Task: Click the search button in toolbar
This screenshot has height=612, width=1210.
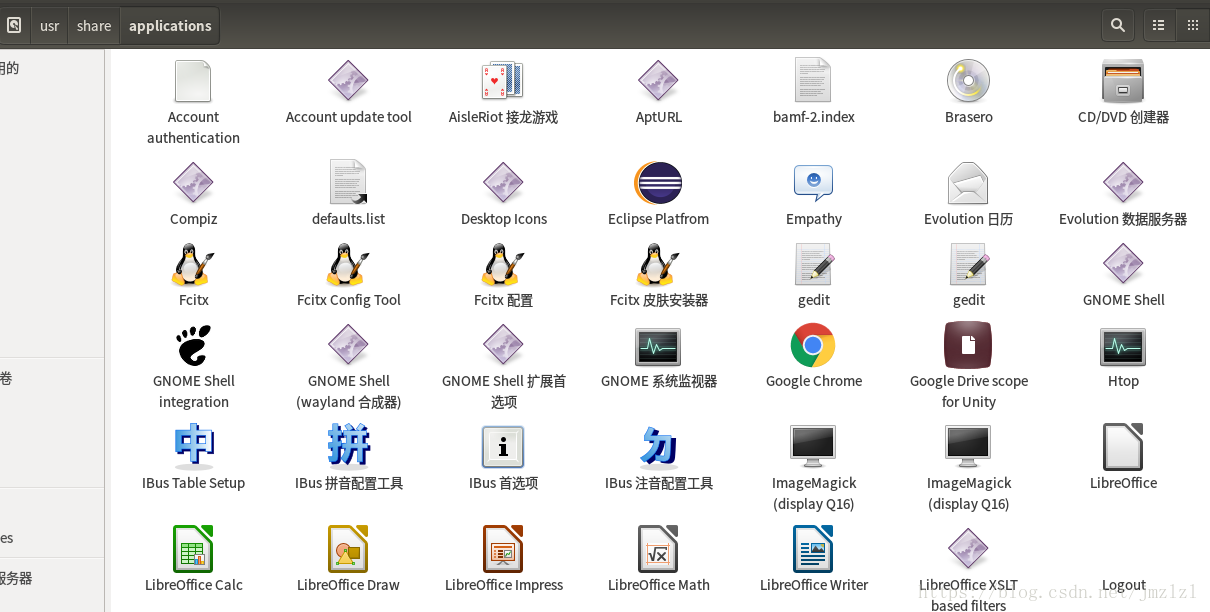Action: (1118, 26)
